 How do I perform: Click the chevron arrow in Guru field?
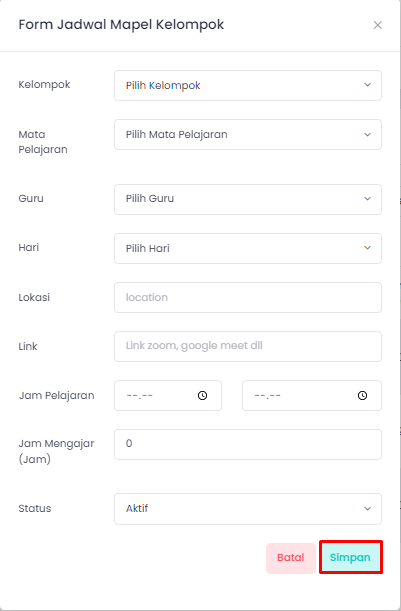(x=367, y=199)
